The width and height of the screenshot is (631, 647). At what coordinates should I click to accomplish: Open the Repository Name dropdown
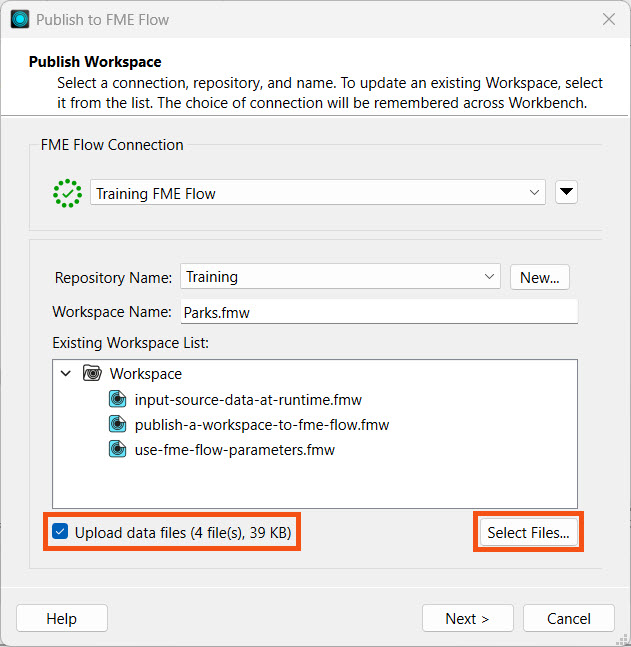(340, 277)
